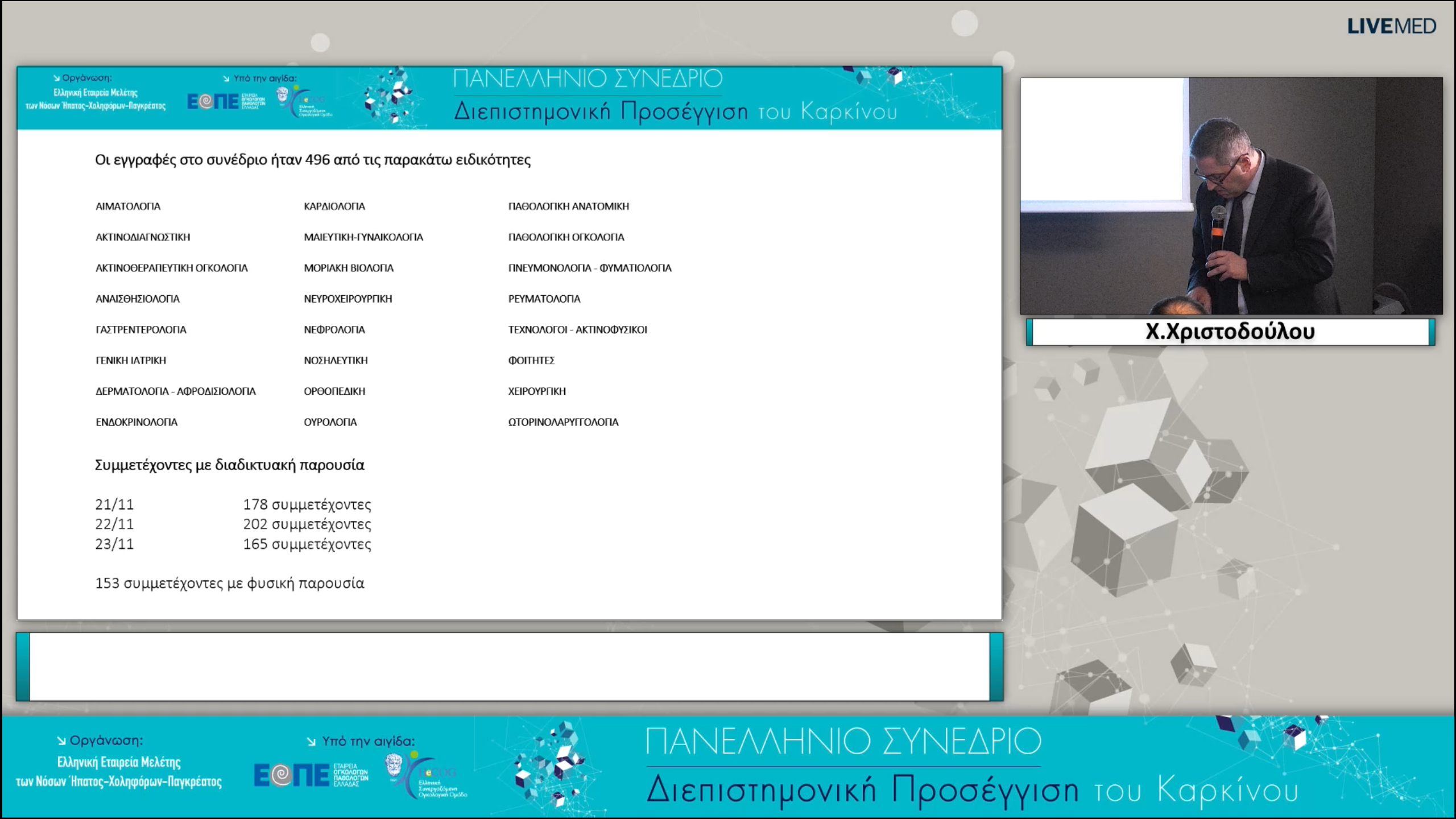Click the ΓΑΣΤΡΕΝΤΕΡΟΛΟΓΙΑ specialty text
The image size is (1456, 819).
pyautogui.click(x=141, y=330)
